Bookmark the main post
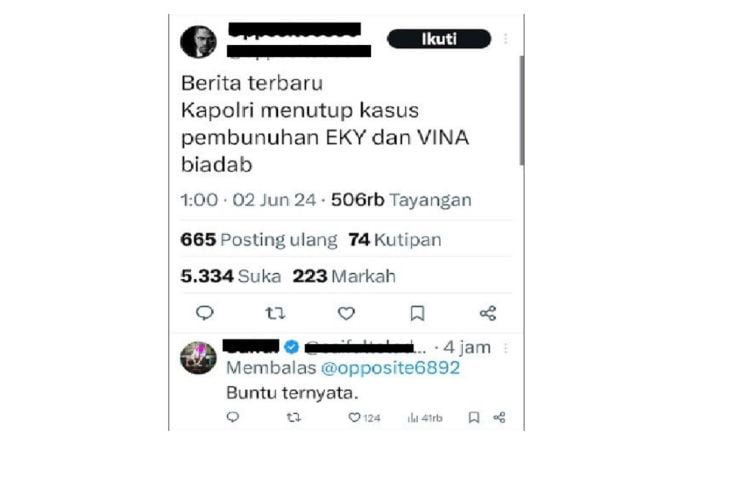730x487 pixels. pos(417,313)
